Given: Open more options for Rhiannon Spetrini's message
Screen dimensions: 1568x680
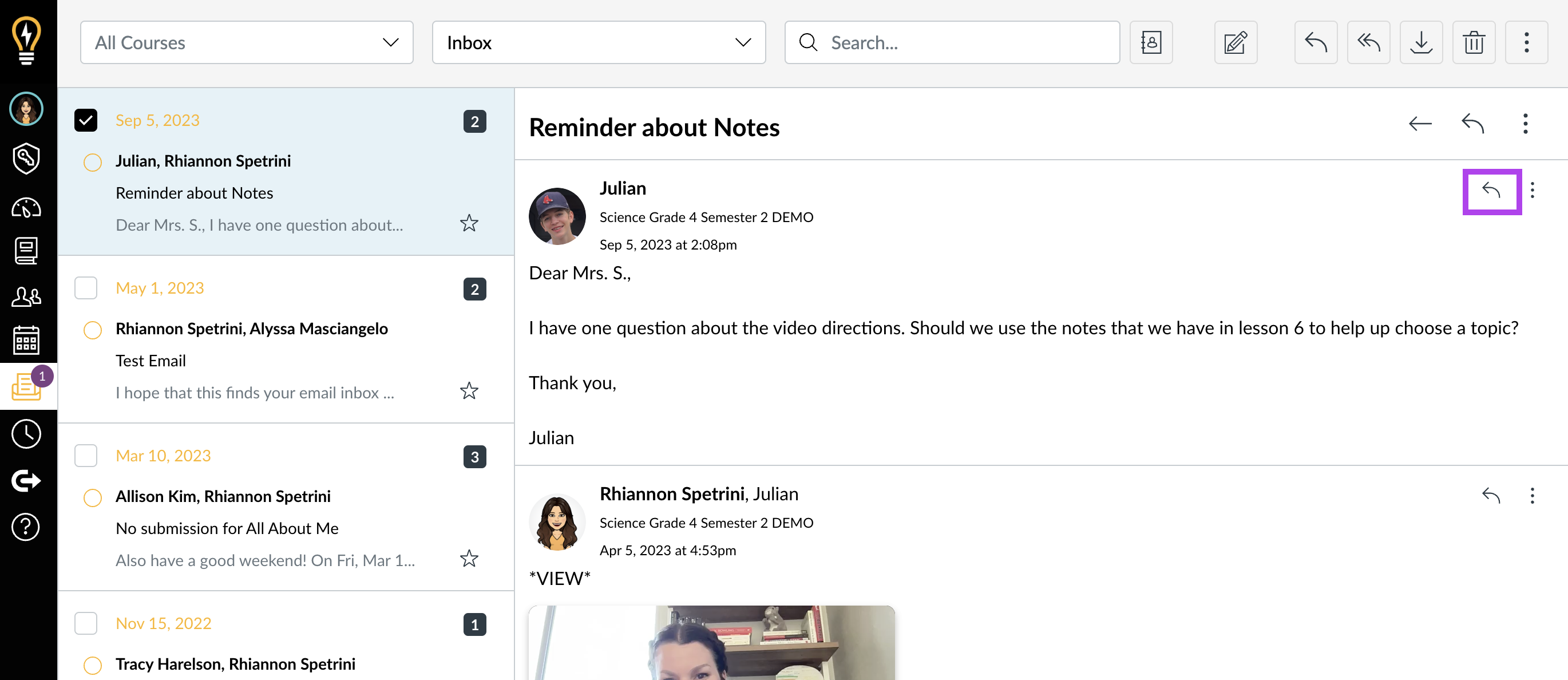Looking at the screenshot, I should (x=1532, y=496).
